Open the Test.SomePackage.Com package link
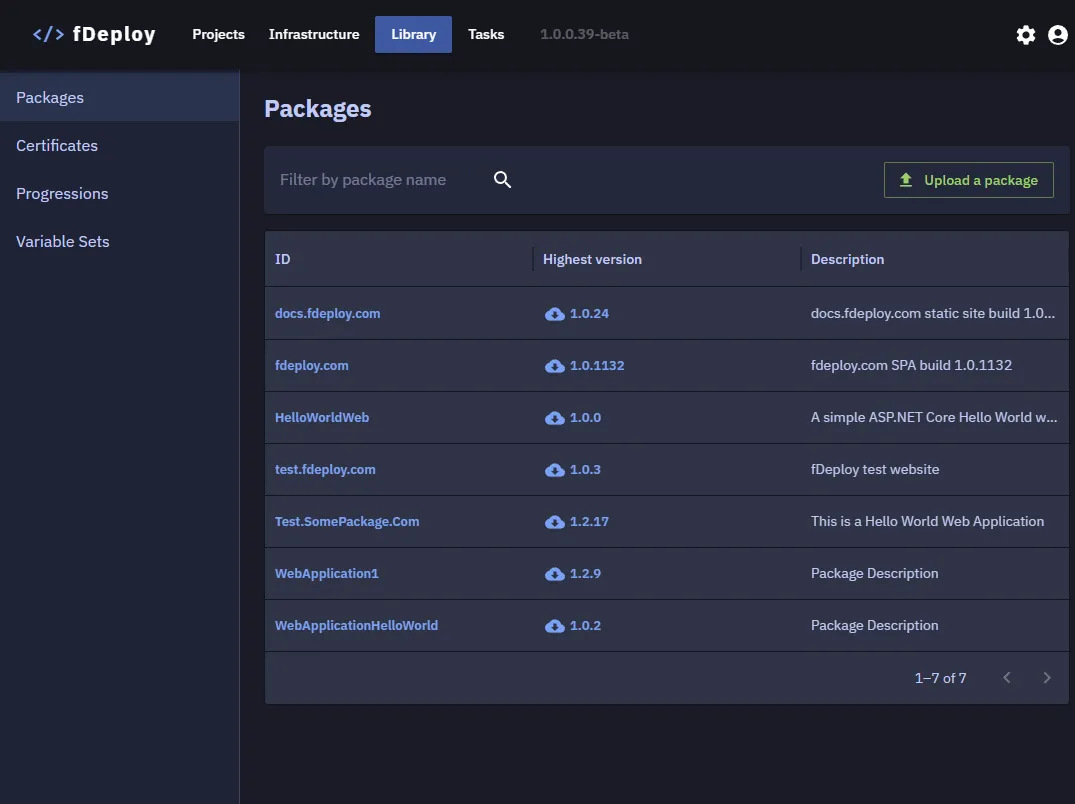1075x804 pixels. [347, 522]
